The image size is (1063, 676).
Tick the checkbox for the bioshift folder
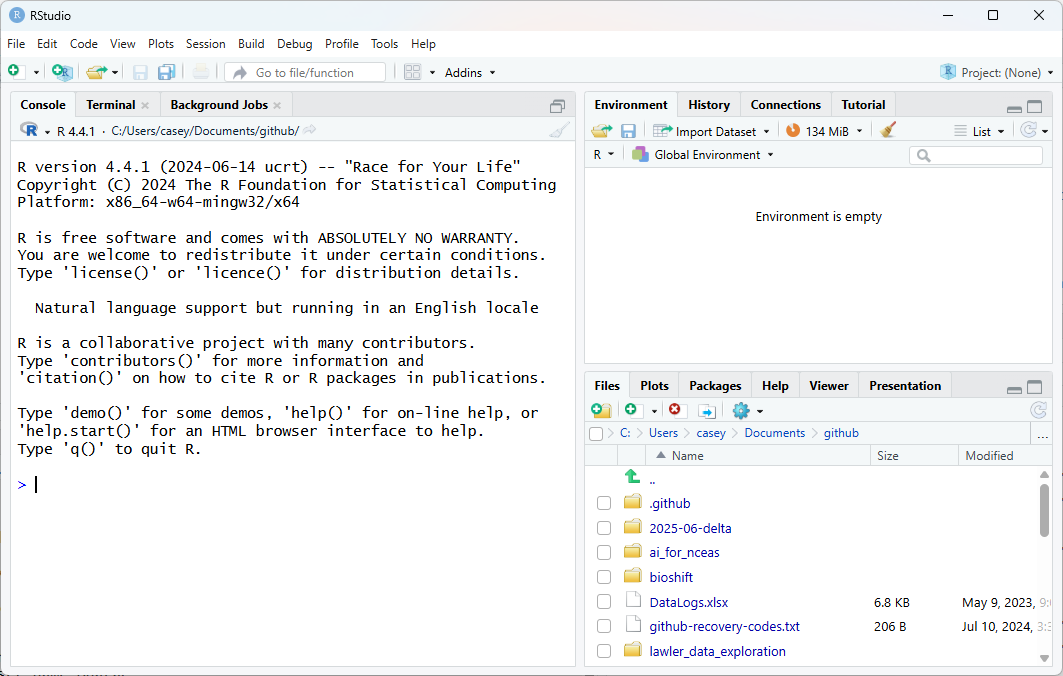click(x=604, y=577)
